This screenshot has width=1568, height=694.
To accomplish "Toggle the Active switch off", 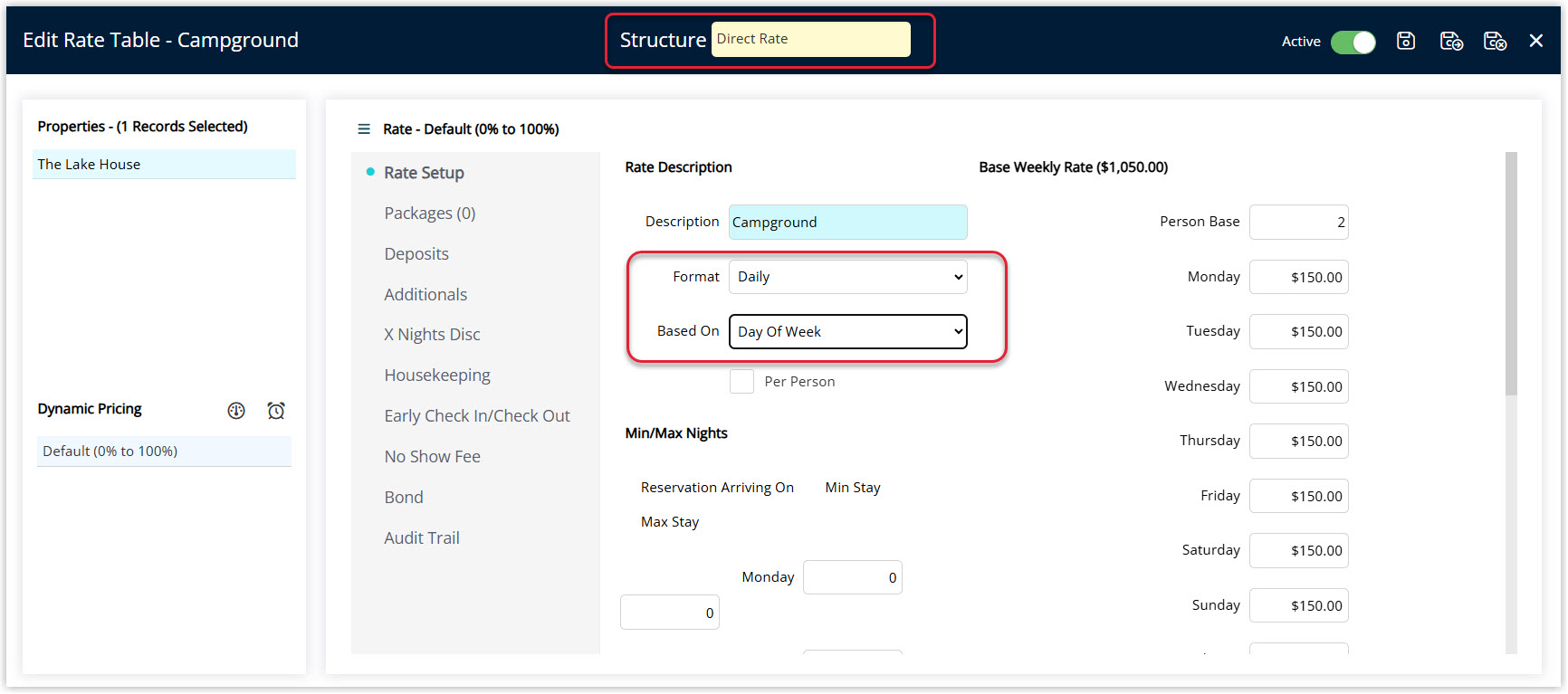I will [x=1353, y=42].
